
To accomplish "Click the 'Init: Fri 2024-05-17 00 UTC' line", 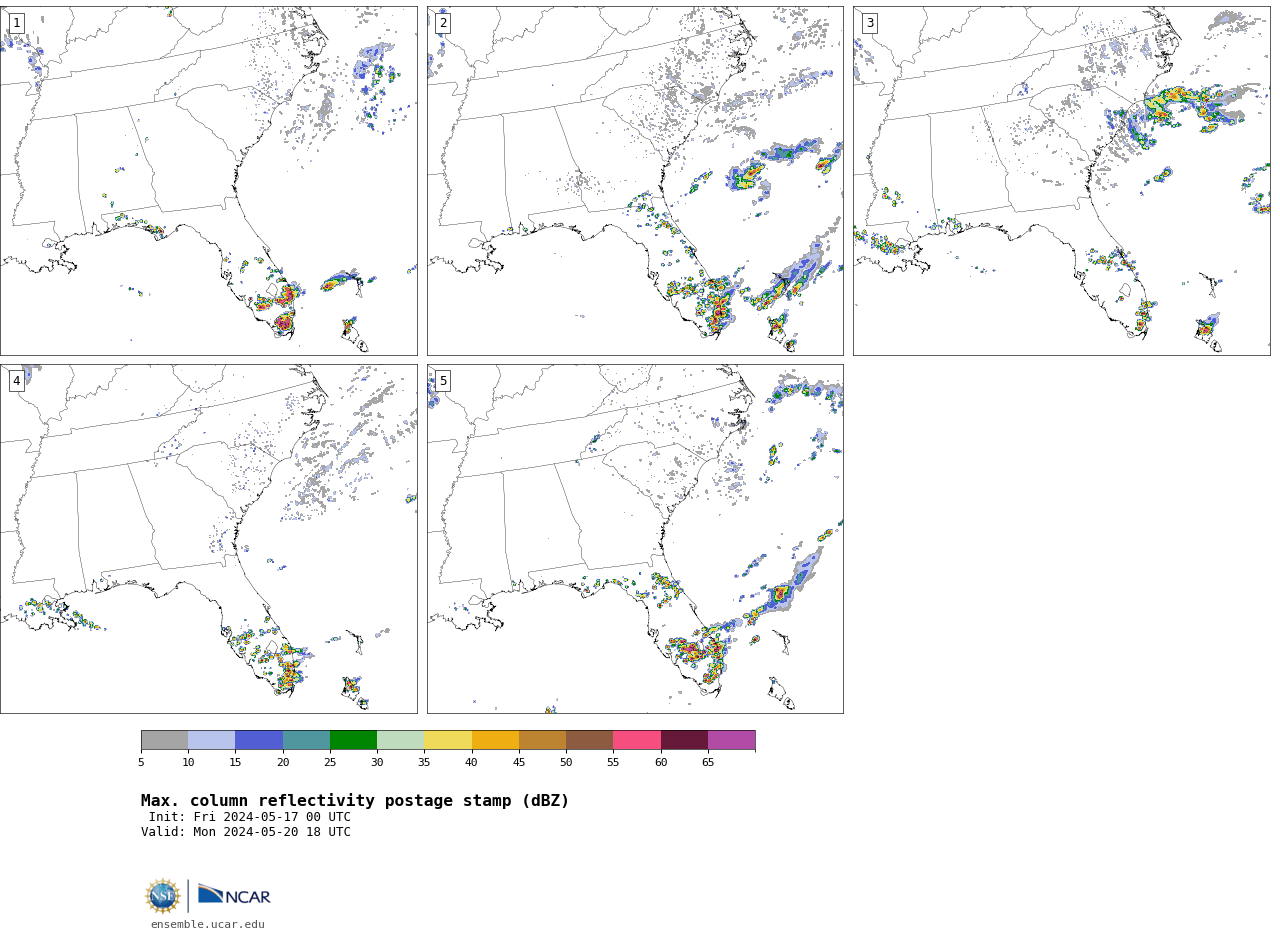I will point(250,817).
